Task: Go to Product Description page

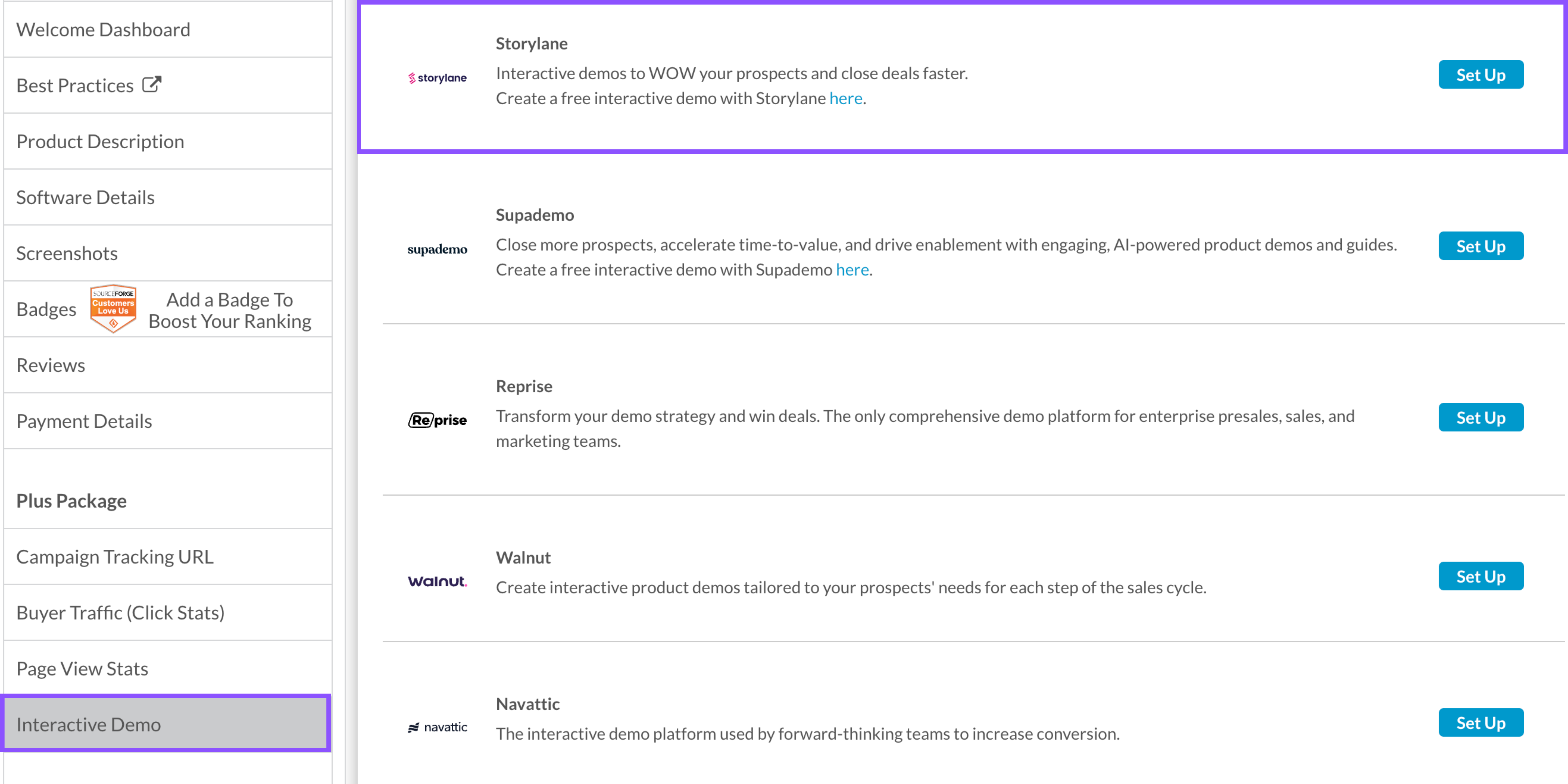Action: 100,141
